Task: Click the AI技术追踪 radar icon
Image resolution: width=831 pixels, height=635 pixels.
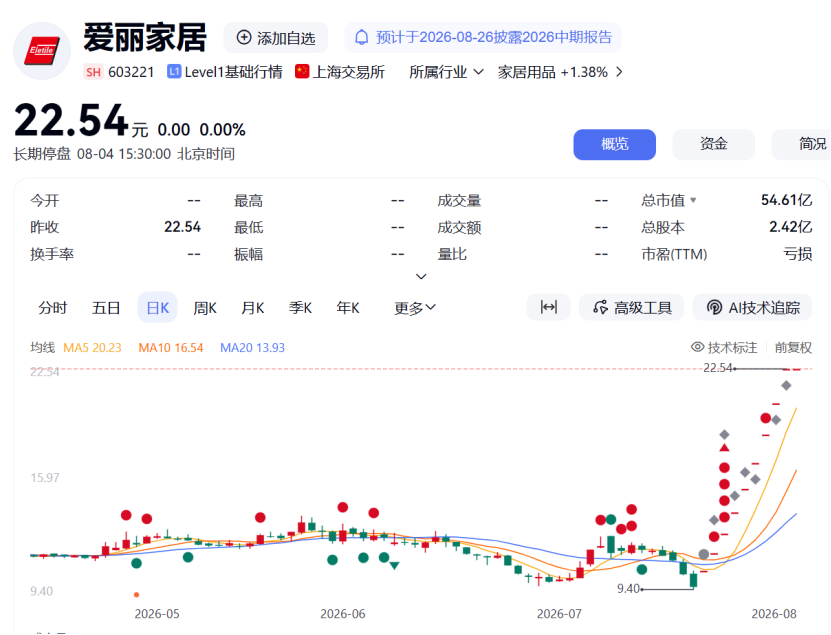Action: coord(714,307)
